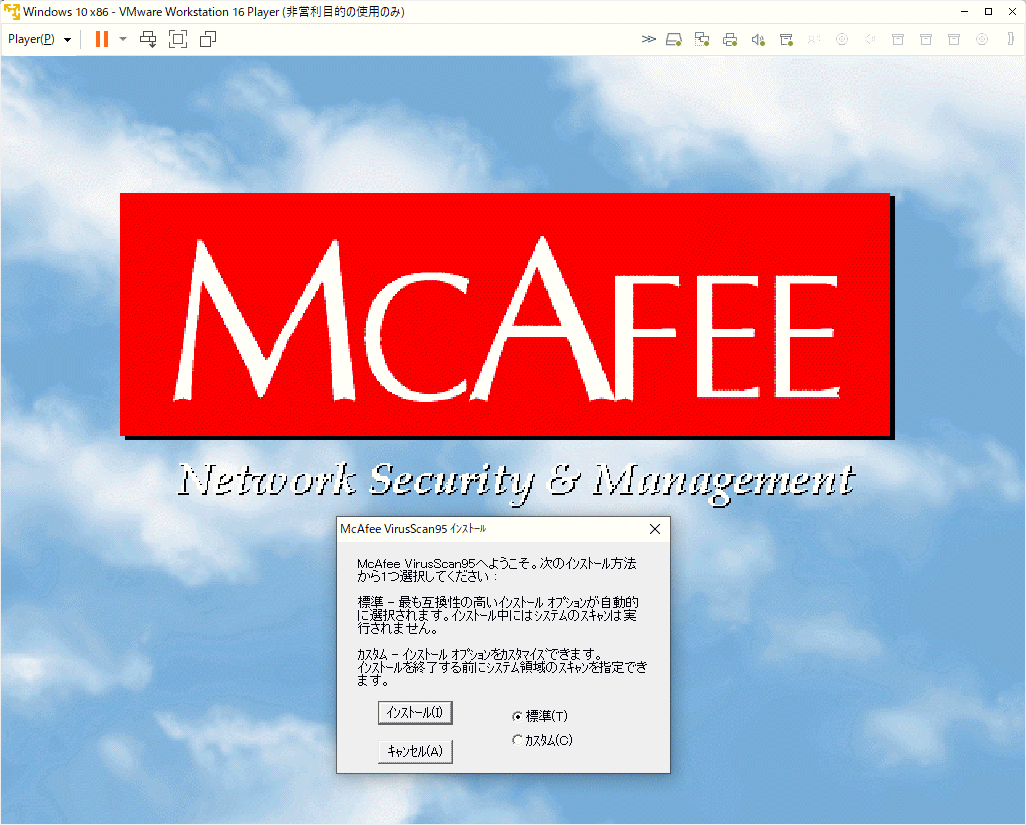
Task: Switch to Unity mode icon
Action: coord(208,39)
